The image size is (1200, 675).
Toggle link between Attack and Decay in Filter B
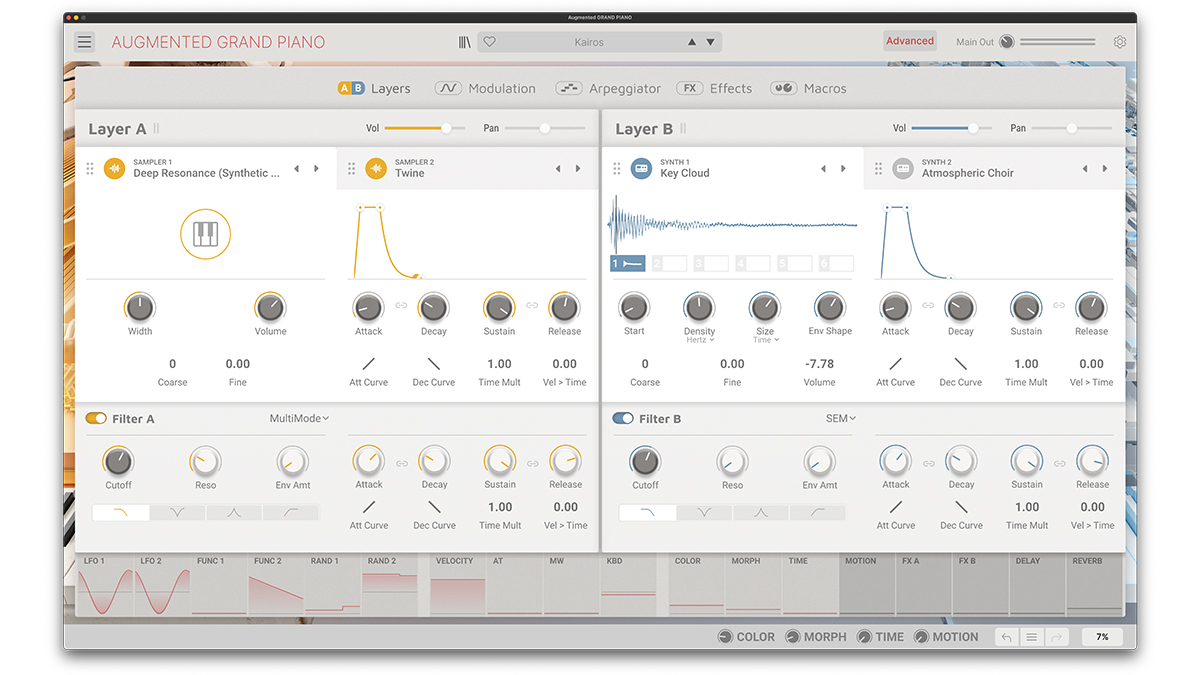(x=929, y=463)
